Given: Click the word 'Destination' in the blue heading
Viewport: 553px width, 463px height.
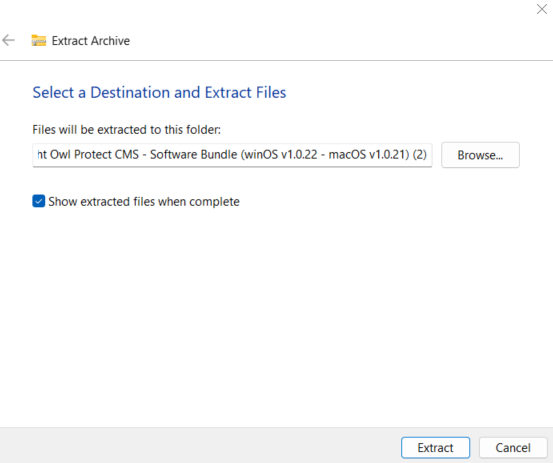Looking at the screenshot, I should click(130, 93).
